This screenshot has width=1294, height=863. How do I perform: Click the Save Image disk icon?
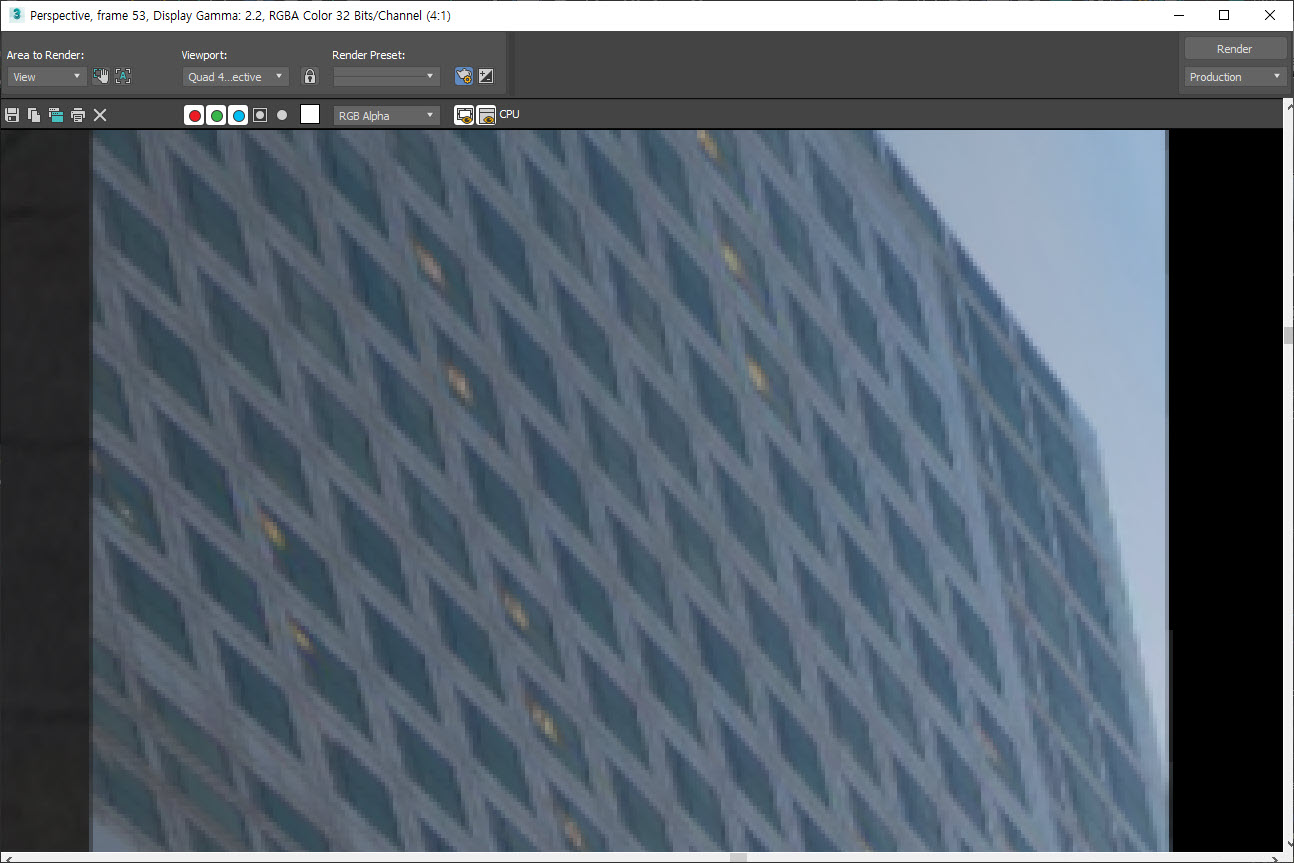[12, 115]
